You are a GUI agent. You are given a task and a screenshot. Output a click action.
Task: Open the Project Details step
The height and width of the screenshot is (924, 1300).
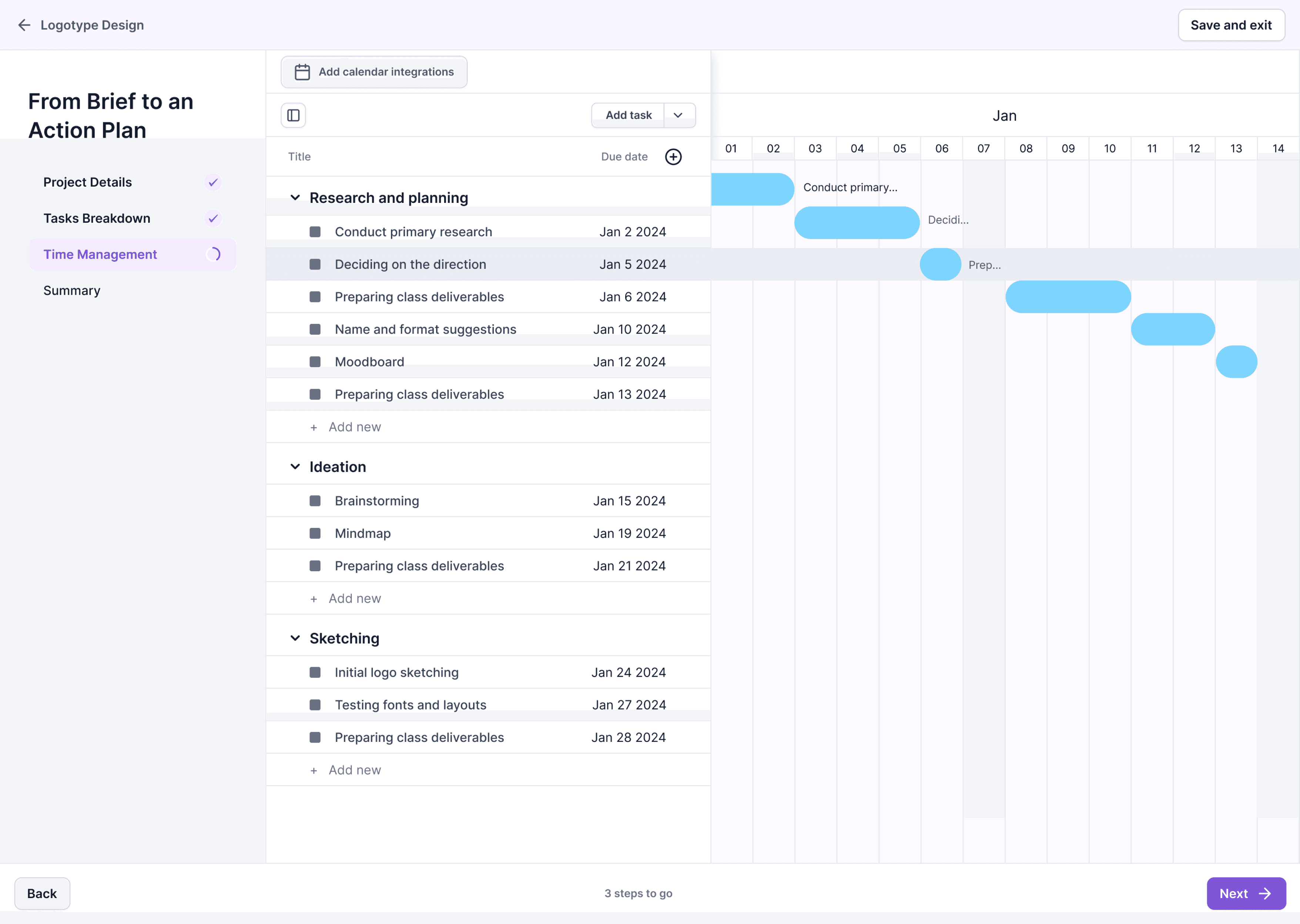(88, 183)
